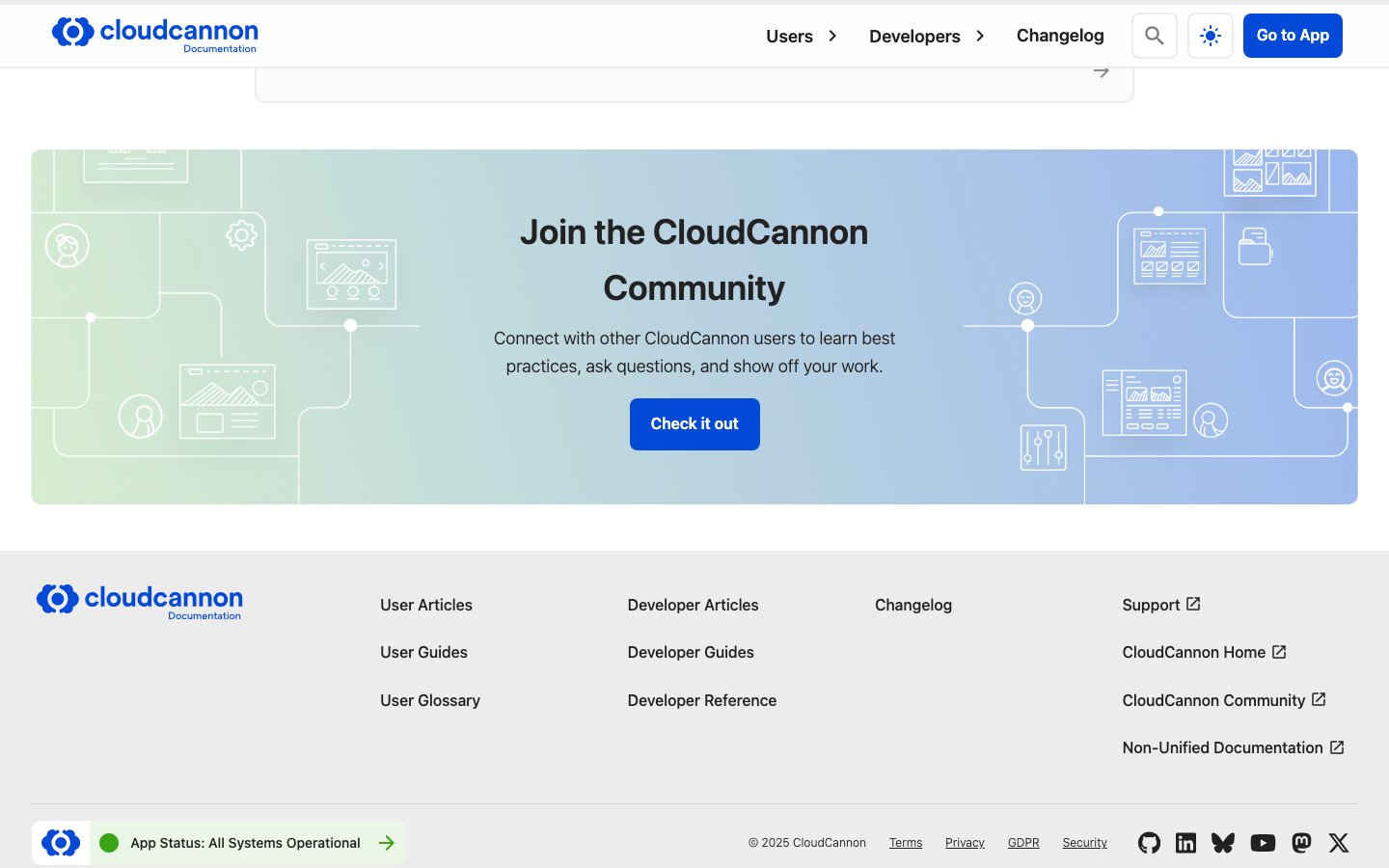This screenshot has height=868, width=1389.
Task: Open the Support external link
Action: coord(1161,605)
